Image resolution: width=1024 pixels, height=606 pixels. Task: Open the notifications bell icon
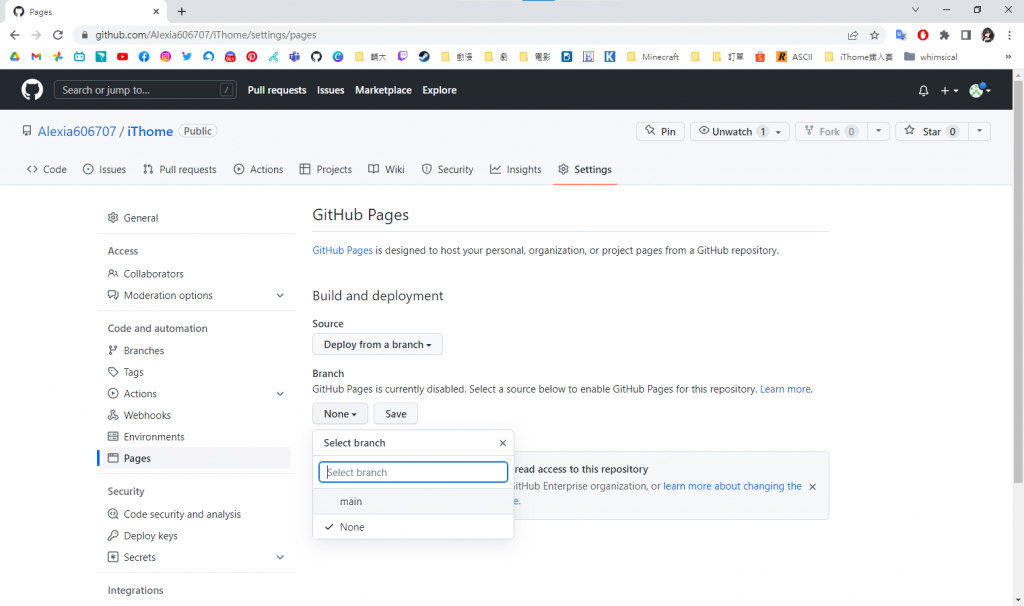[x=923, y=90]
